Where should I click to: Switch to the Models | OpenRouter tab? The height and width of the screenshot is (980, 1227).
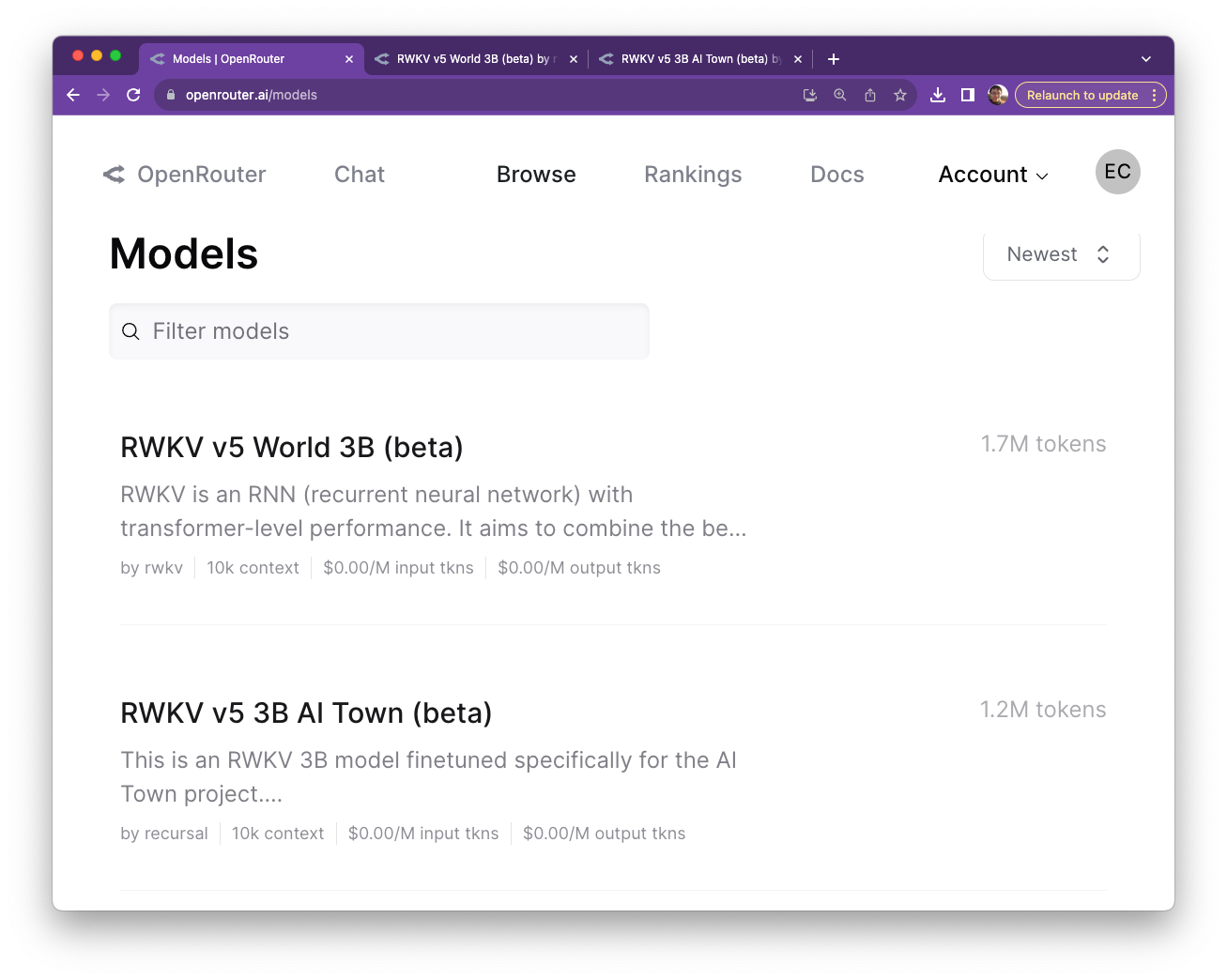point(251,59)
